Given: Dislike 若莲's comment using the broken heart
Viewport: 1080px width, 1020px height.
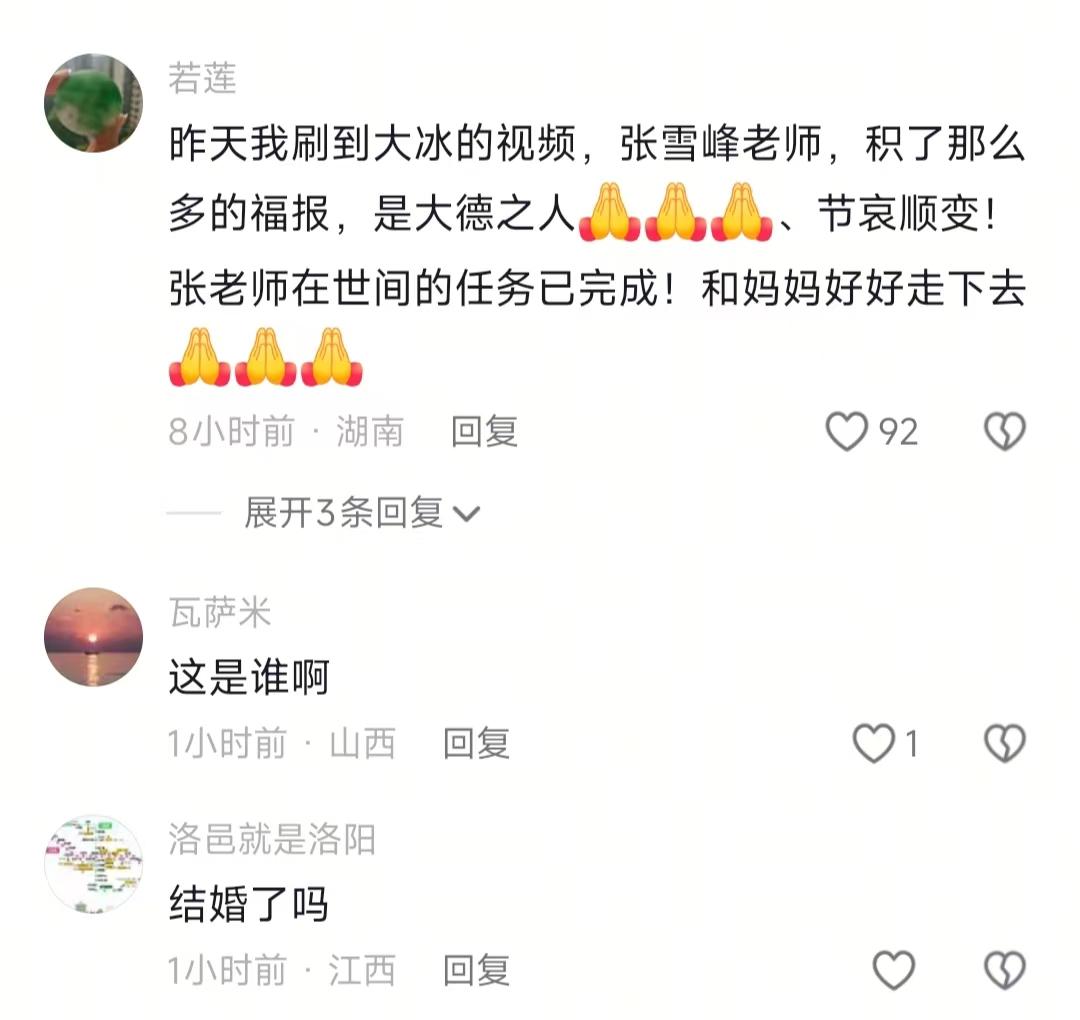Looking at the screenshot, I should tap(1005, 431).
